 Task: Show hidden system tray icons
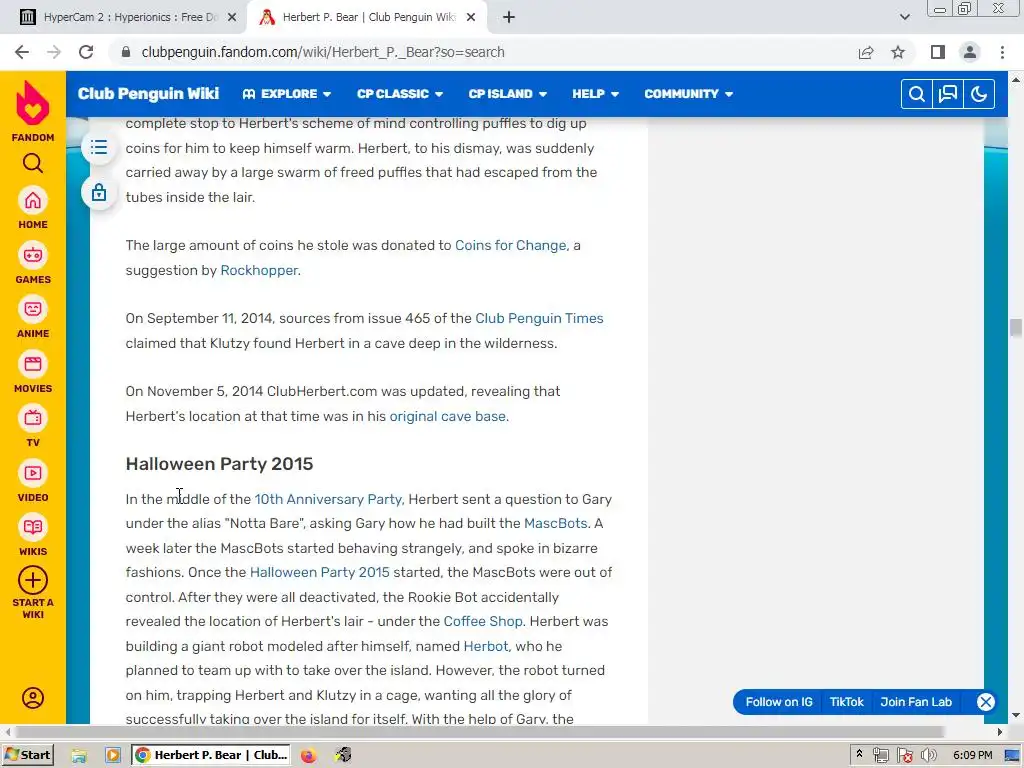[x=859, y=754]
